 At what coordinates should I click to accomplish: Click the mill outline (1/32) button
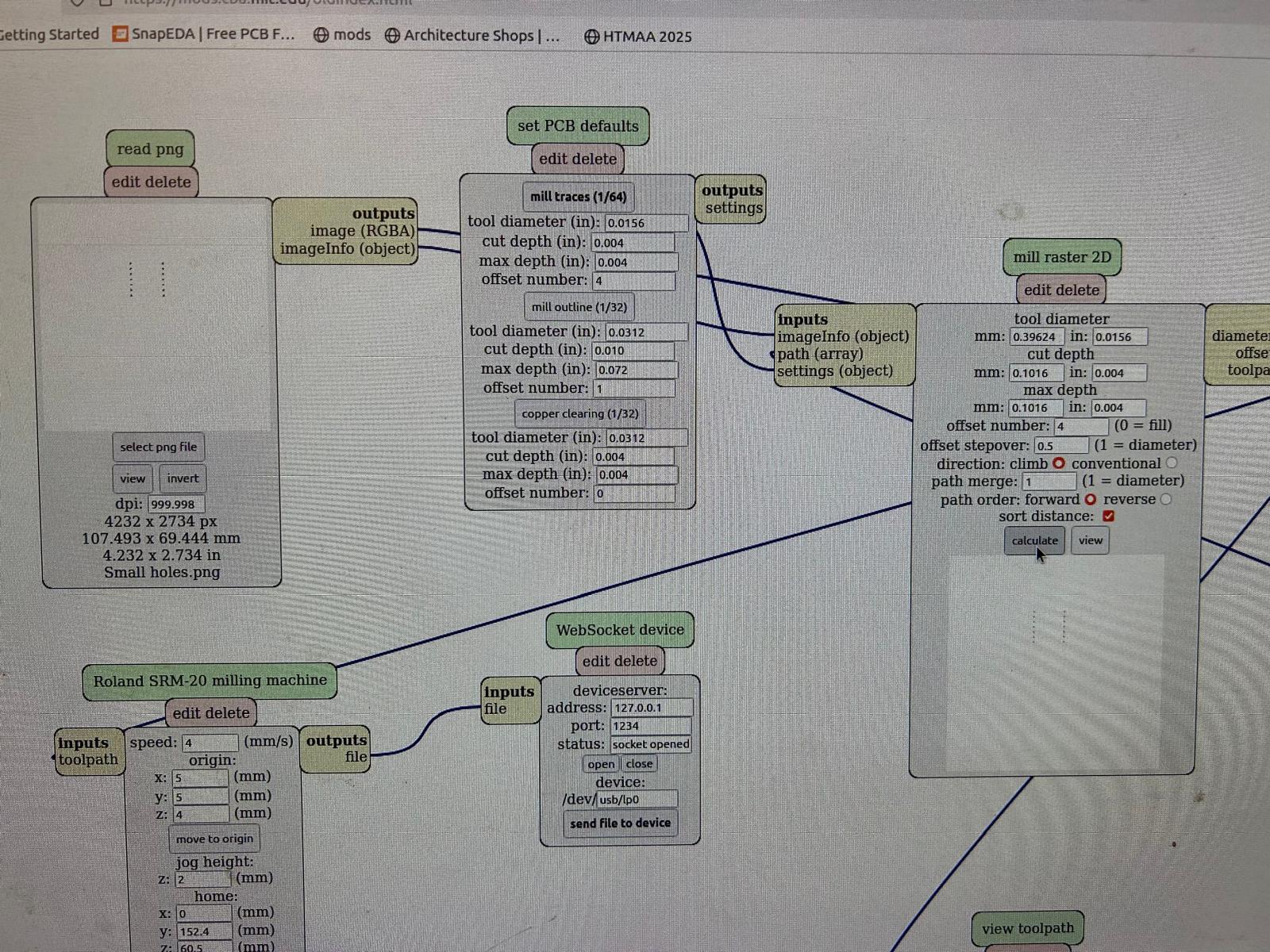[579, 307]
